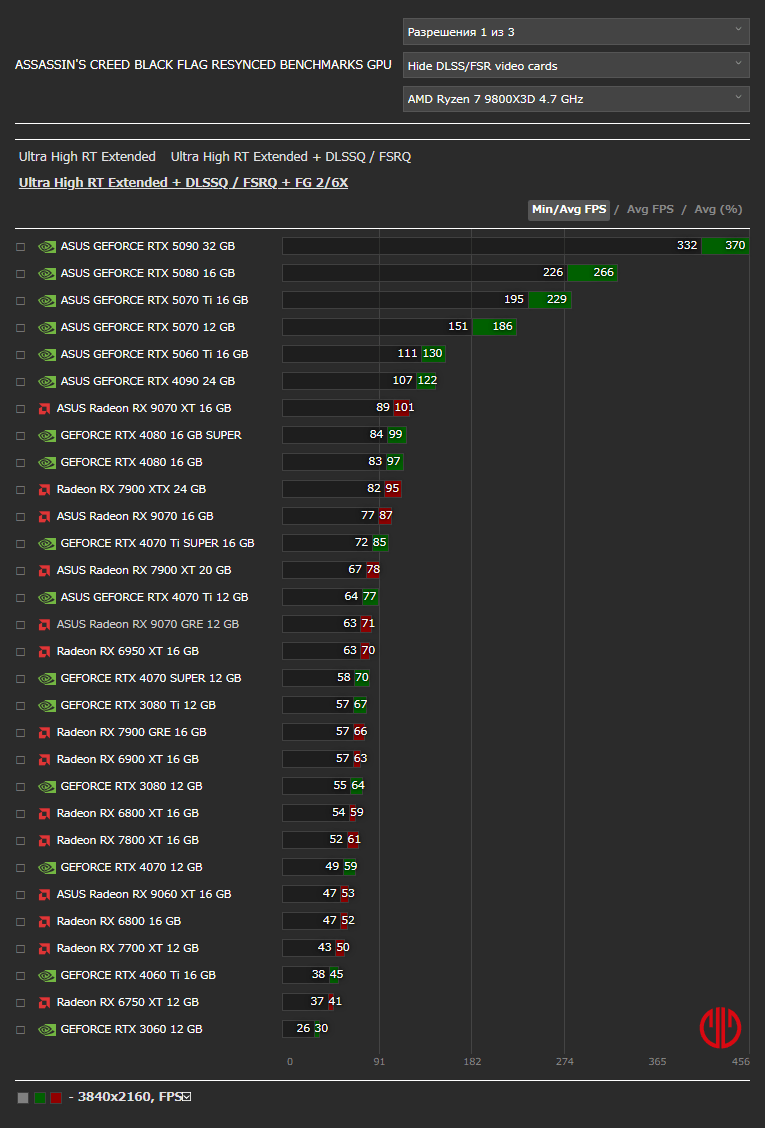Viewport: 765px width, 1128px height.
Task: Show the Avg (%) view
Action: click(x=718, y=209)
